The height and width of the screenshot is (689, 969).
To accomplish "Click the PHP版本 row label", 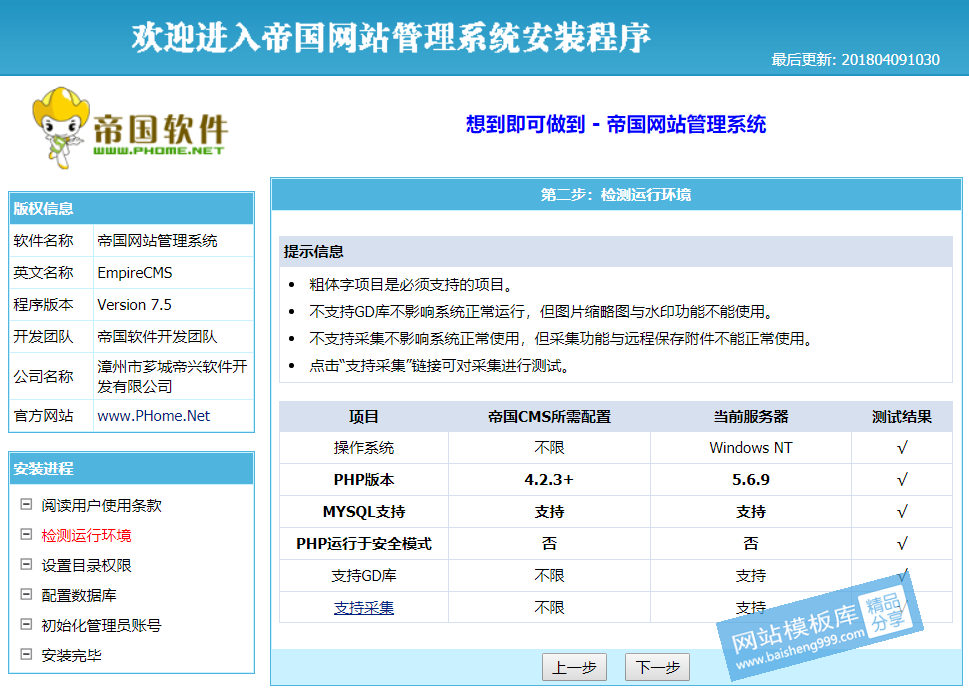I will (364, 480).
